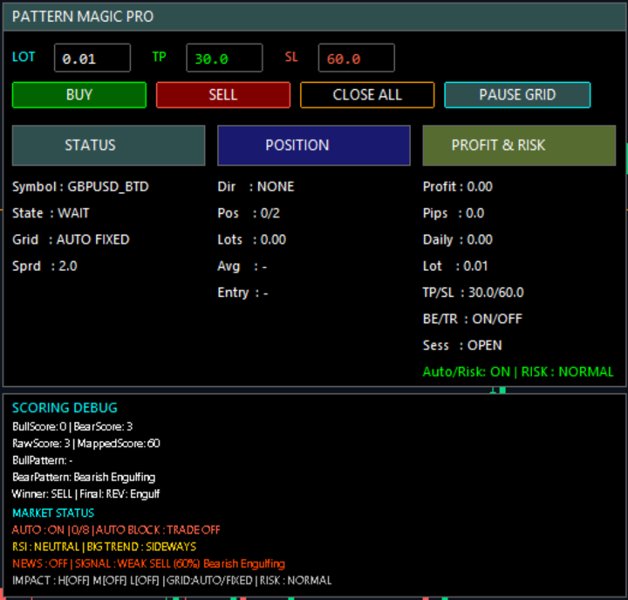The image size is (628, 600).
Task: Open the PROFIT & RISK panel header
Action: click(x=519, y=145)
